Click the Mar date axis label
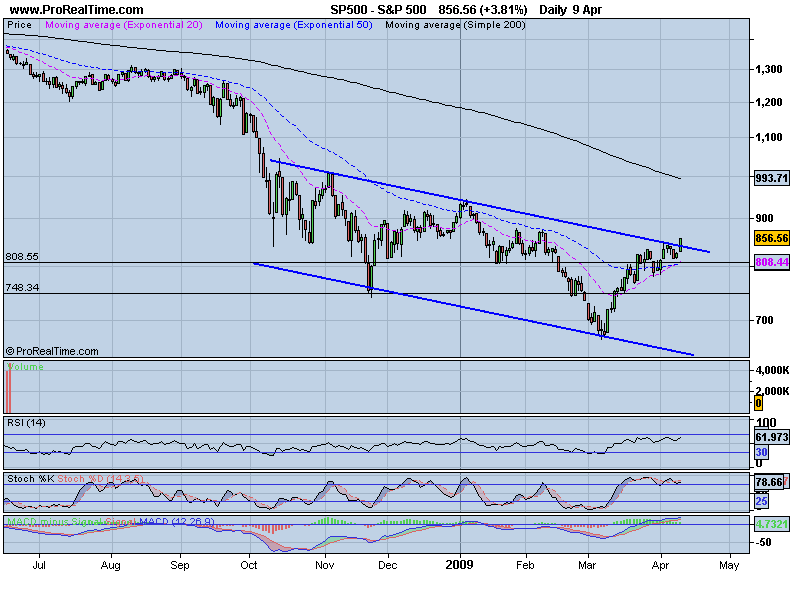 coord(587,565)
